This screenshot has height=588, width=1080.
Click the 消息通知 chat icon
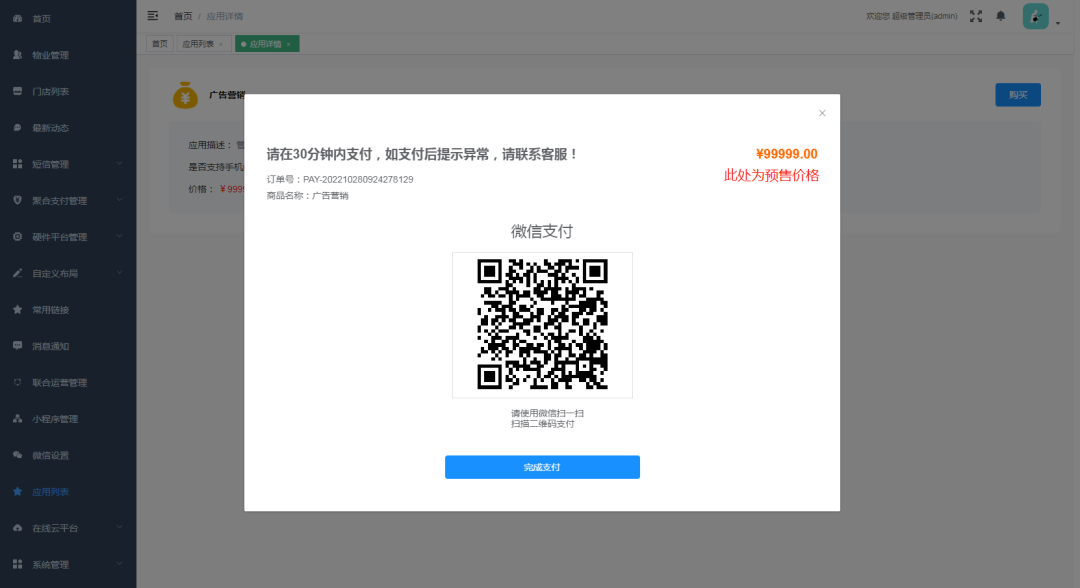[x=17, y=346]
